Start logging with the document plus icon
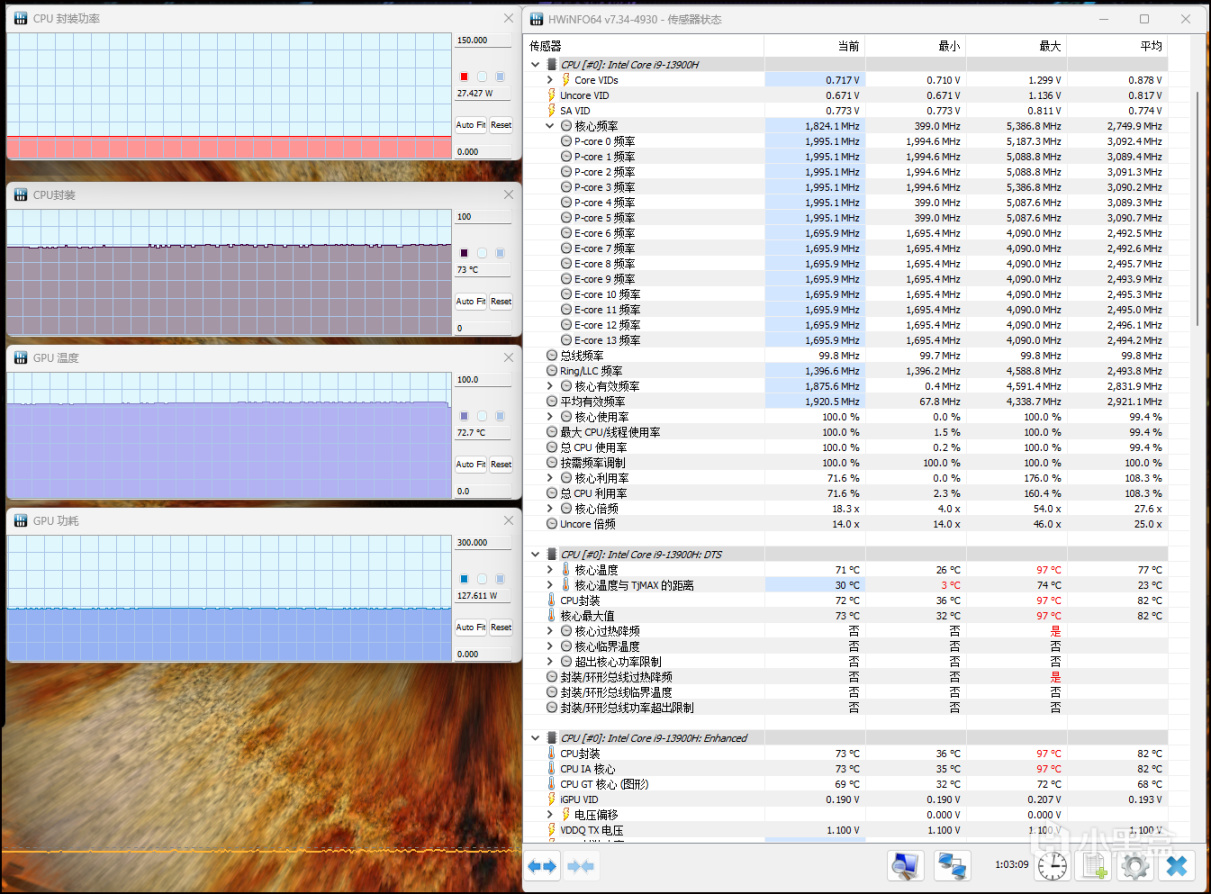 click(1096, 866)
